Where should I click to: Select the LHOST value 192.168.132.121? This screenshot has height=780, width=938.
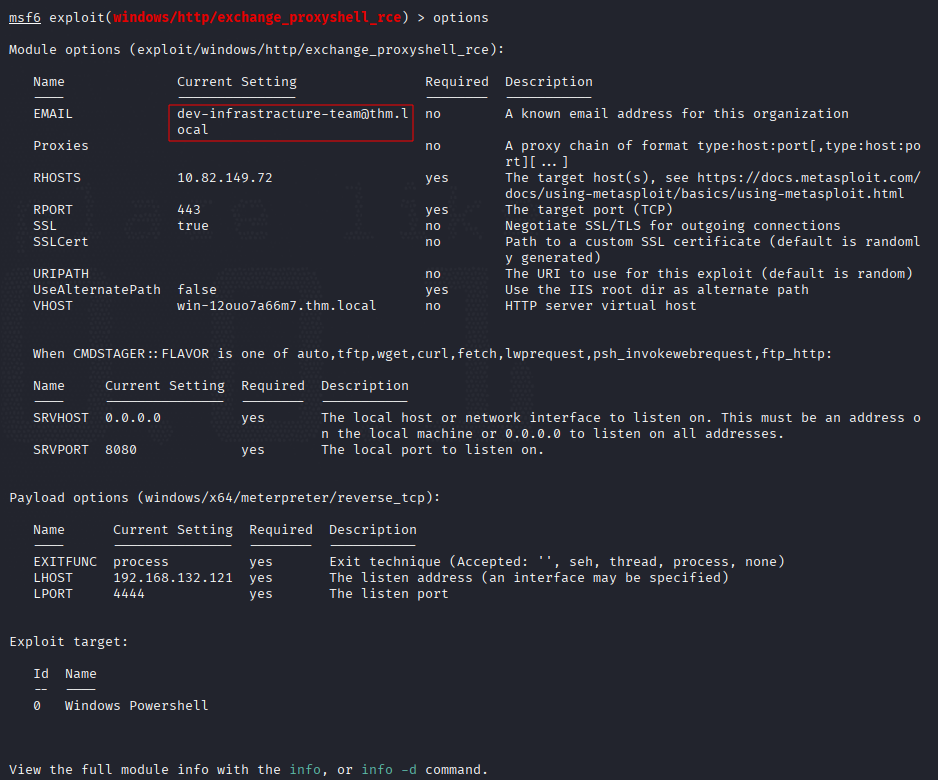point(173,578)
